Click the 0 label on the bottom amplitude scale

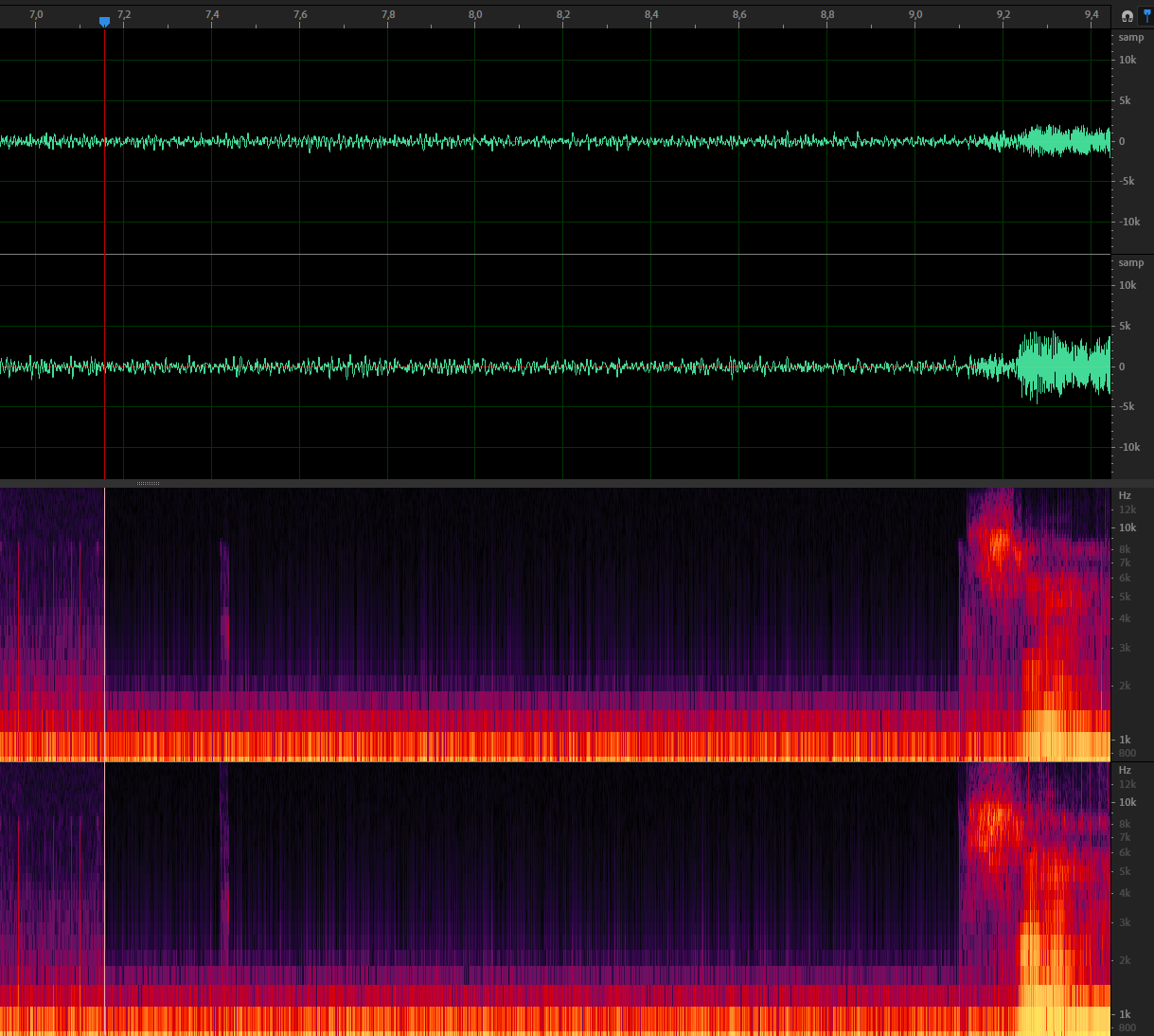pyautogui.click(x=1122, y=366)
